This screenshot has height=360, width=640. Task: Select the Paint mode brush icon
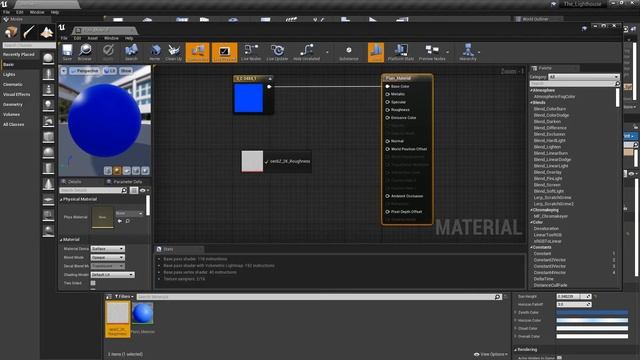[x=29, y=32]
